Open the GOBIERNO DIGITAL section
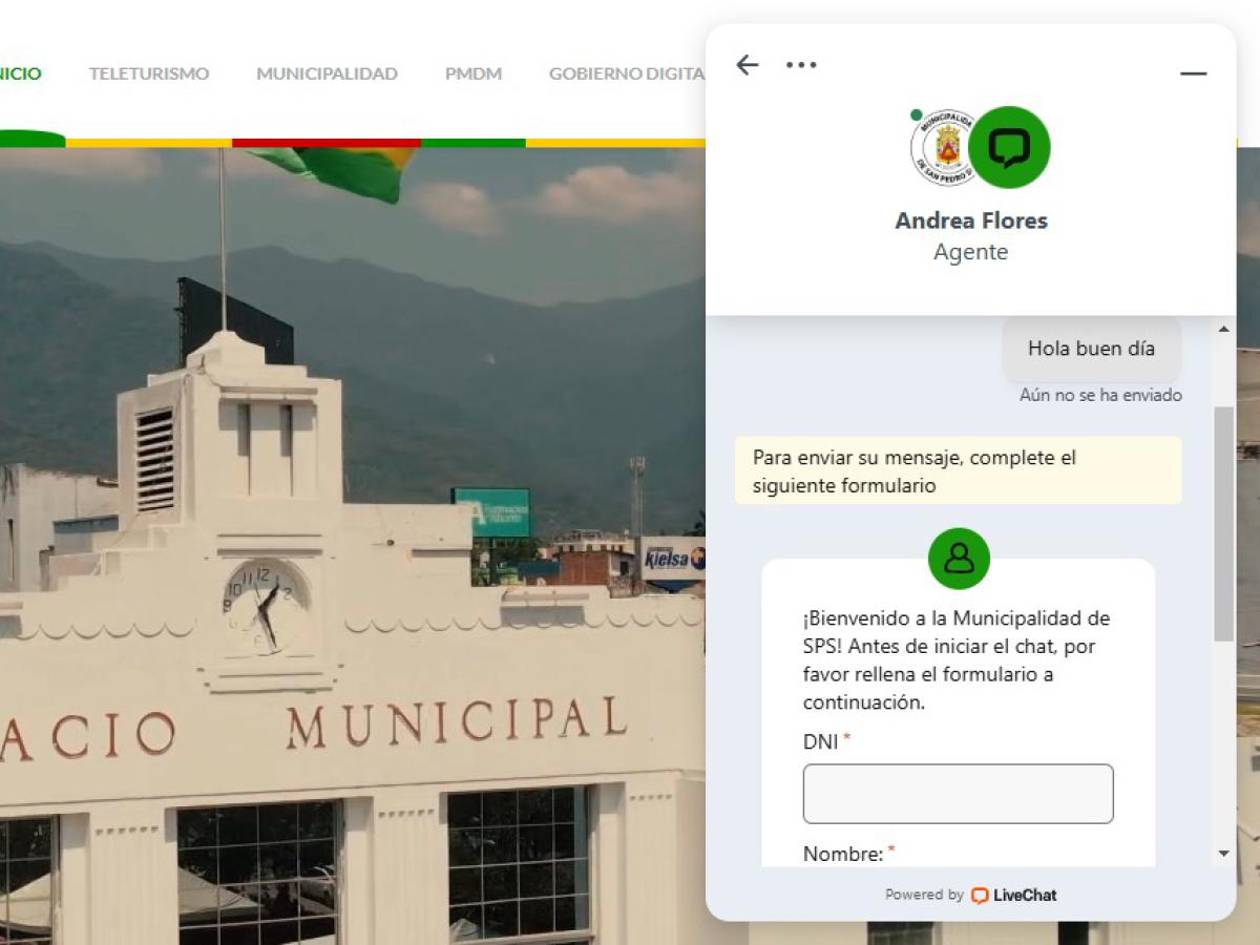 click(625, 73)
